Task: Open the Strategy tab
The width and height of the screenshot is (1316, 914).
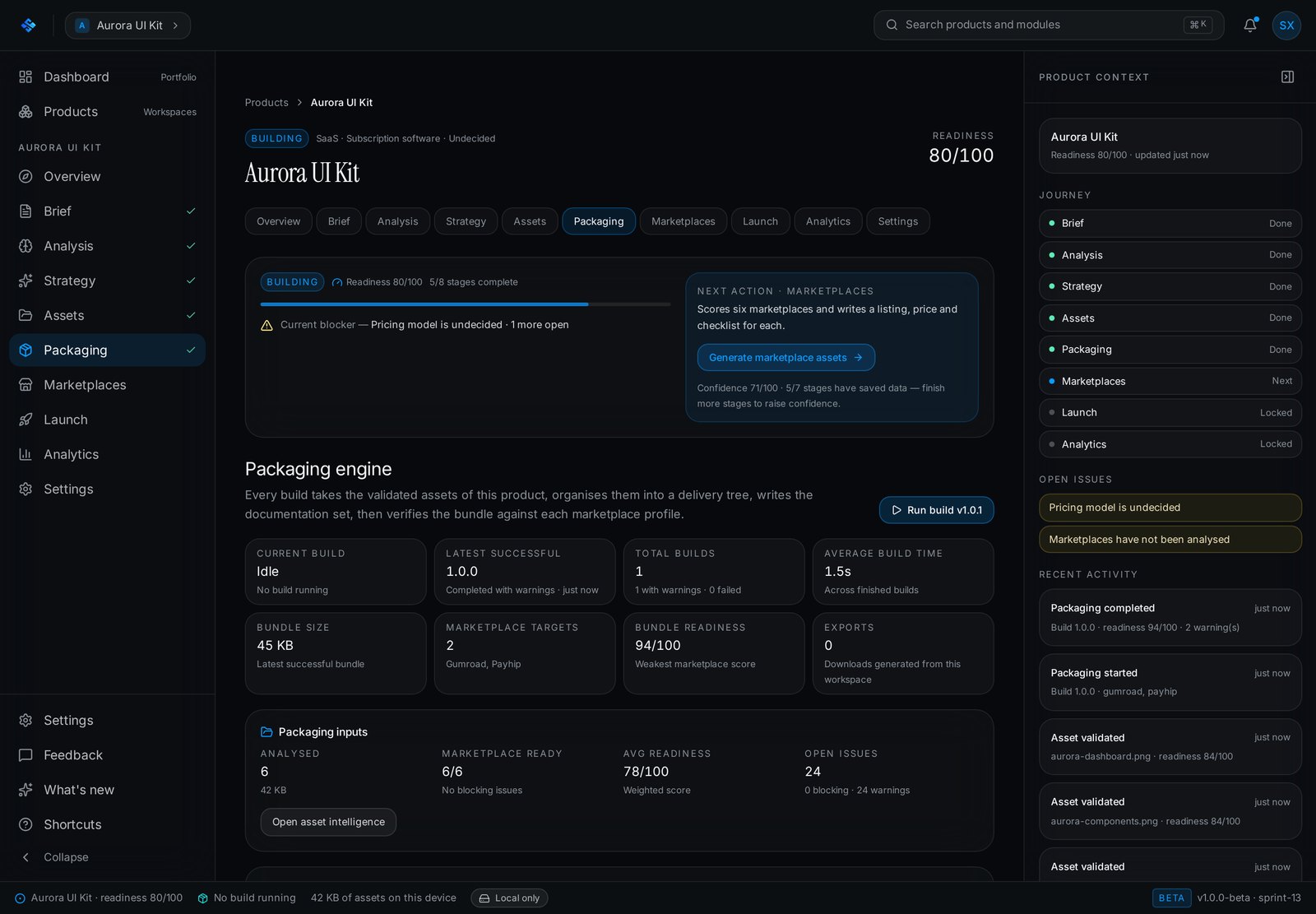Action: [x=466, y=221]
